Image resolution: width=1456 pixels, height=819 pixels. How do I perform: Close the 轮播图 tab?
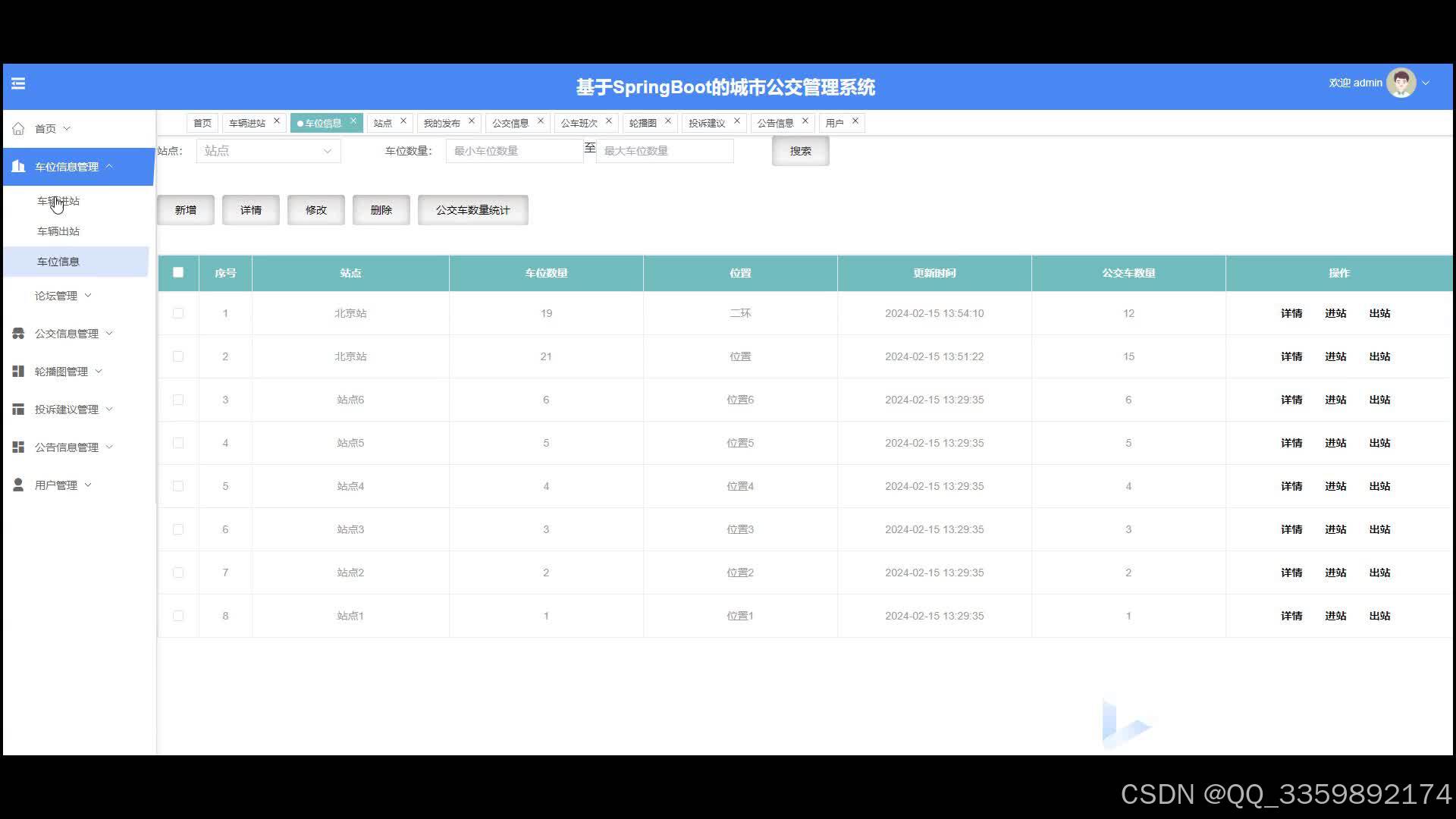coord(668,121)
